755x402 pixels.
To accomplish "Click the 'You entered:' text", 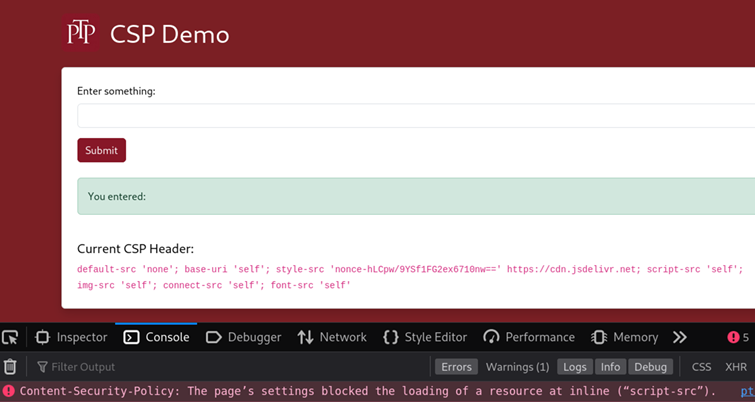I will [117, 196].
